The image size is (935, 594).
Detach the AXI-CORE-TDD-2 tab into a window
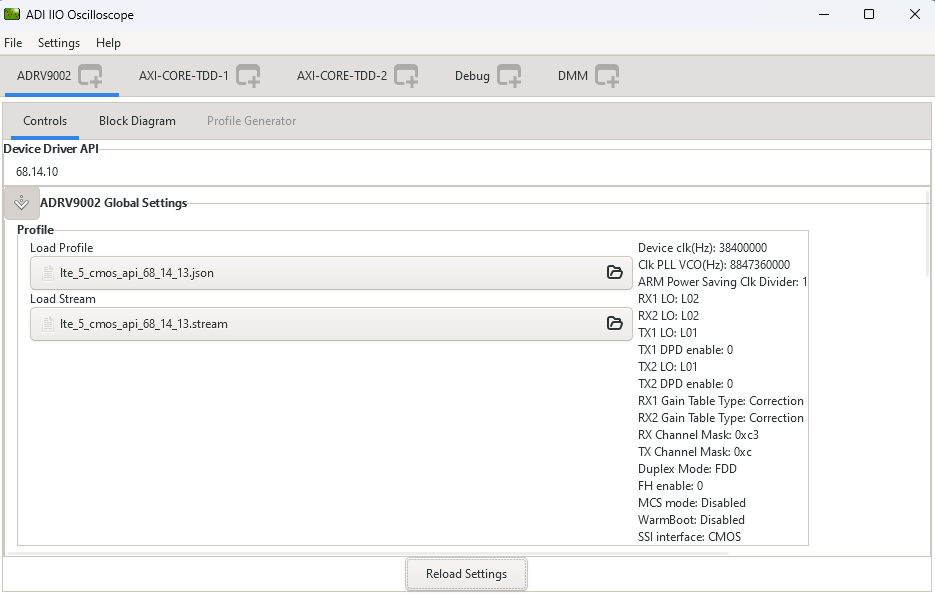(406, 76)
